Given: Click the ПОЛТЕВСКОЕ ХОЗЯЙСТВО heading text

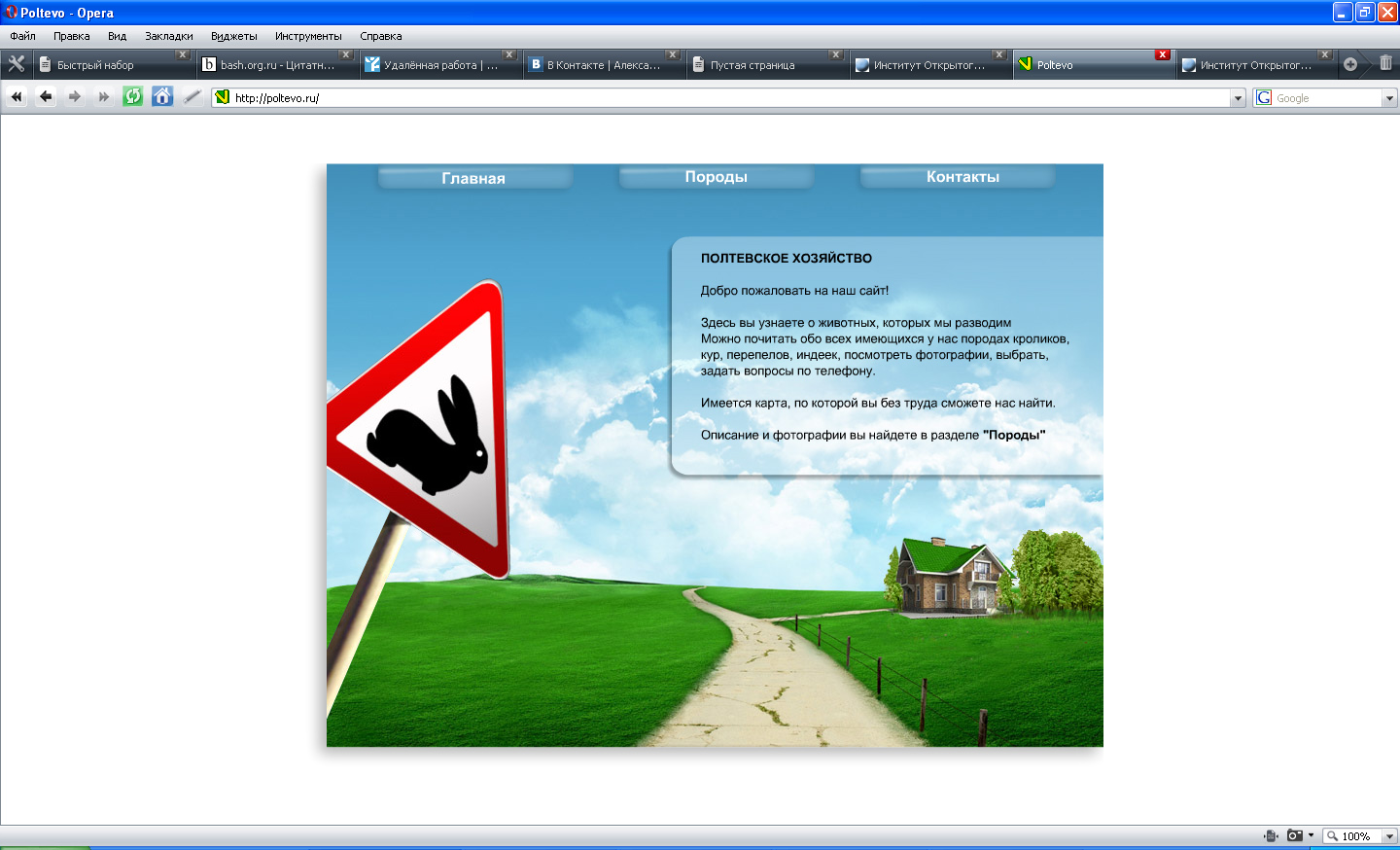Looking at the screenshot, I should coord(787,258).
